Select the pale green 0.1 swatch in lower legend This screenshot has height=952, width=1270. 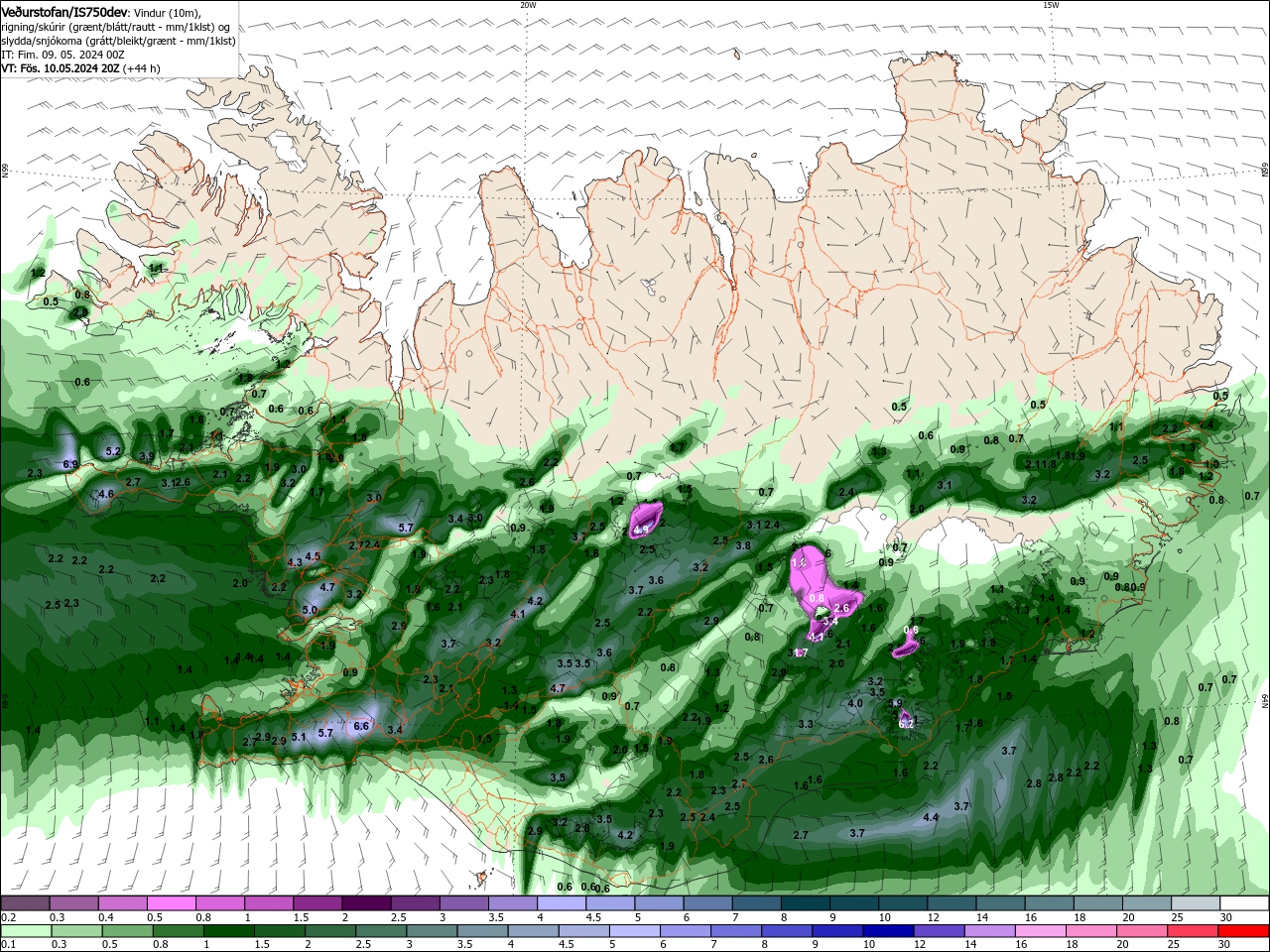tap(26, 931)
